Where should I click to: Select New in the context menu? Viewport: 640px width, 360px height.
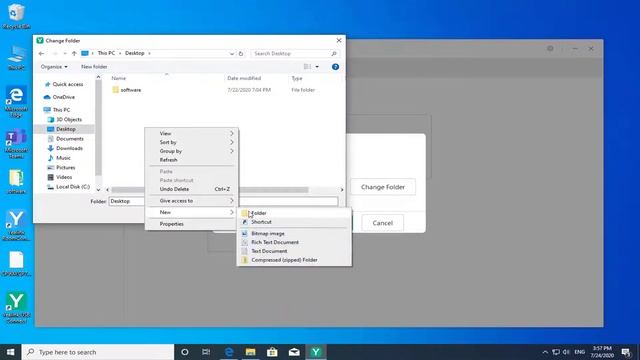coord(191,212)
